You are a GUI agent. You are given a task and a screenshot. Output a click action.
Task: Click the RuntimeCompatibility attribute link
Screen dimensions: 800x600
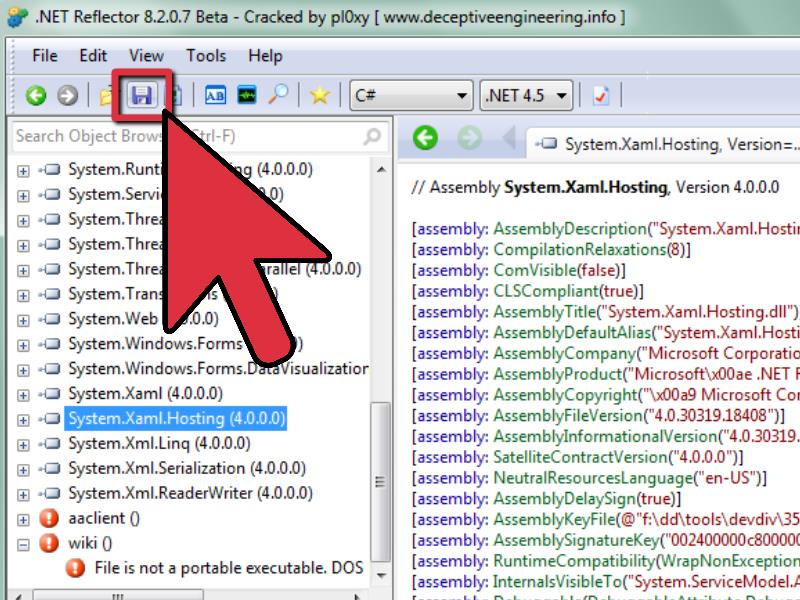coord(571,561)
